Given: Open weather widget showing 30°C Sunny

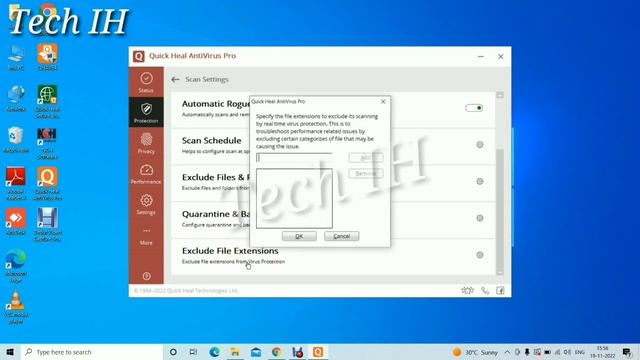Looking at the screenshot, I should (x=475, y=352).
